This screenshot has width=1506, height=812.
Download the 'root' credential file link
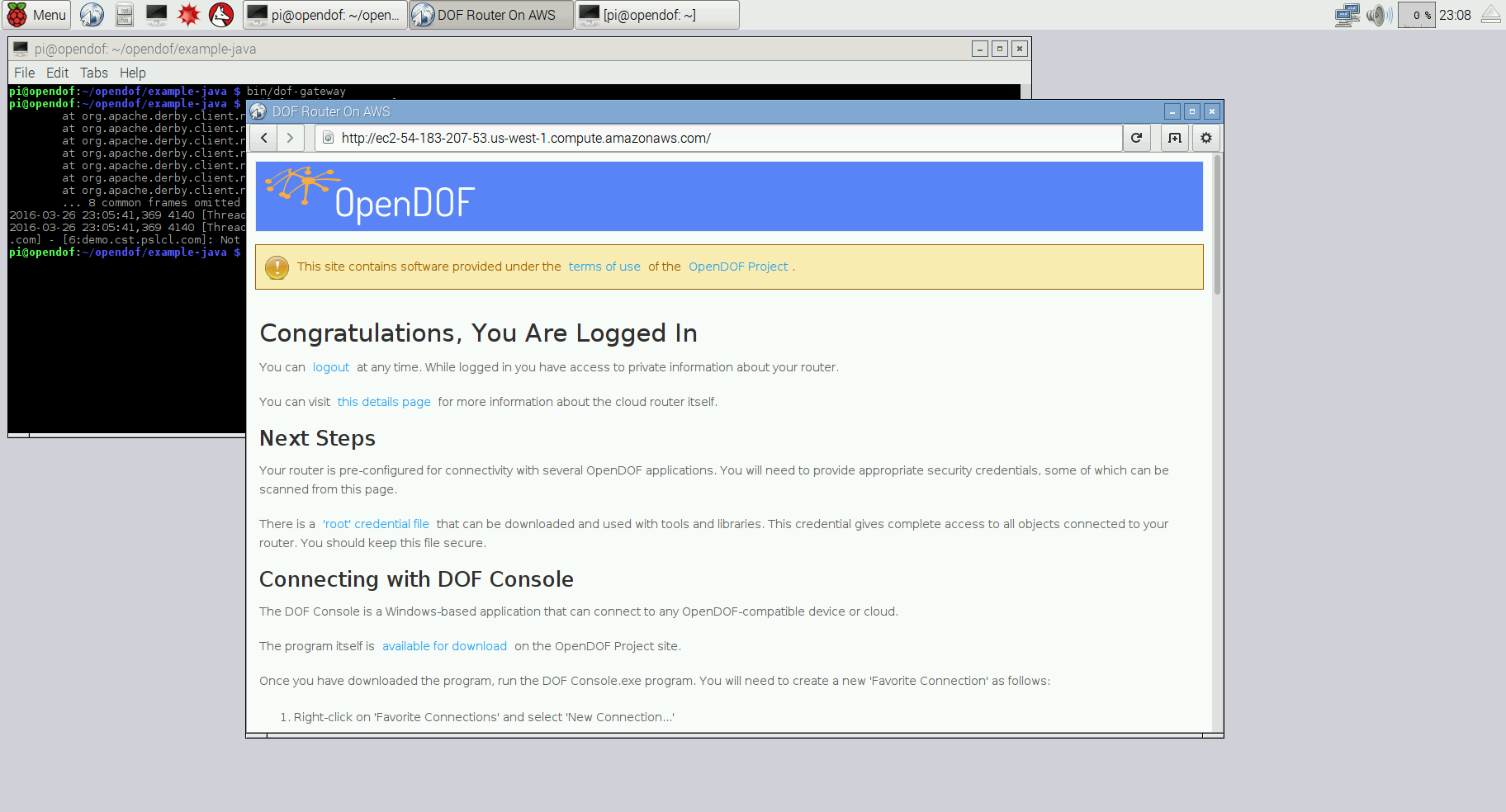click(376, 524)
